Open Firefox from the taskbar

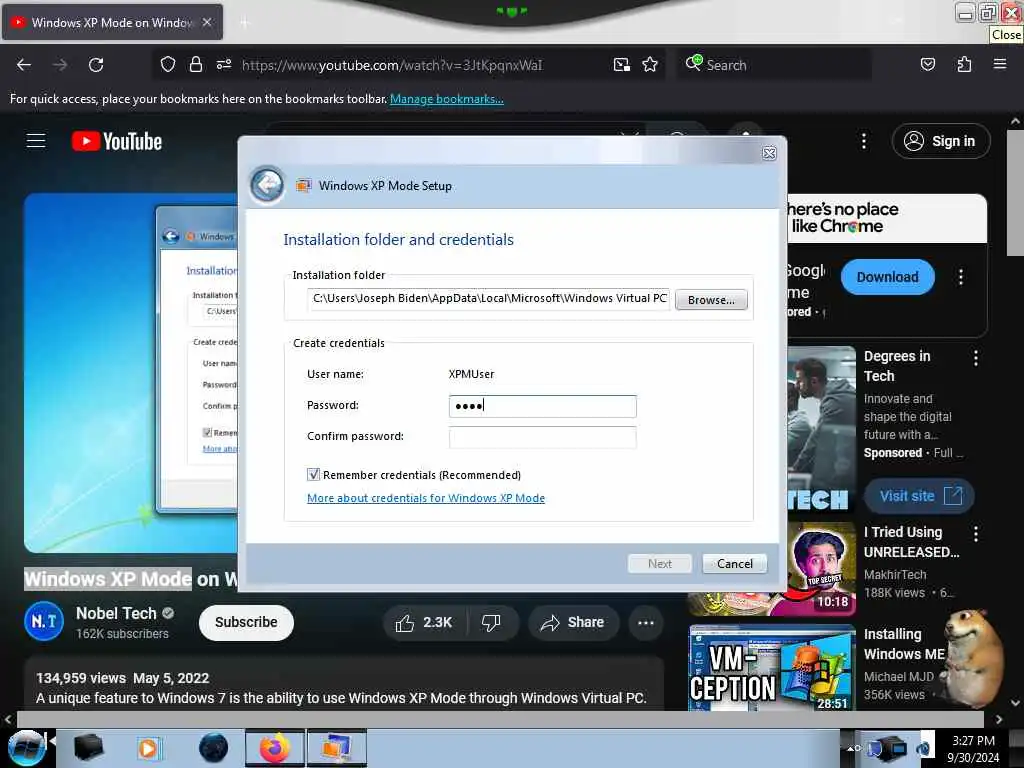point(275,748)
